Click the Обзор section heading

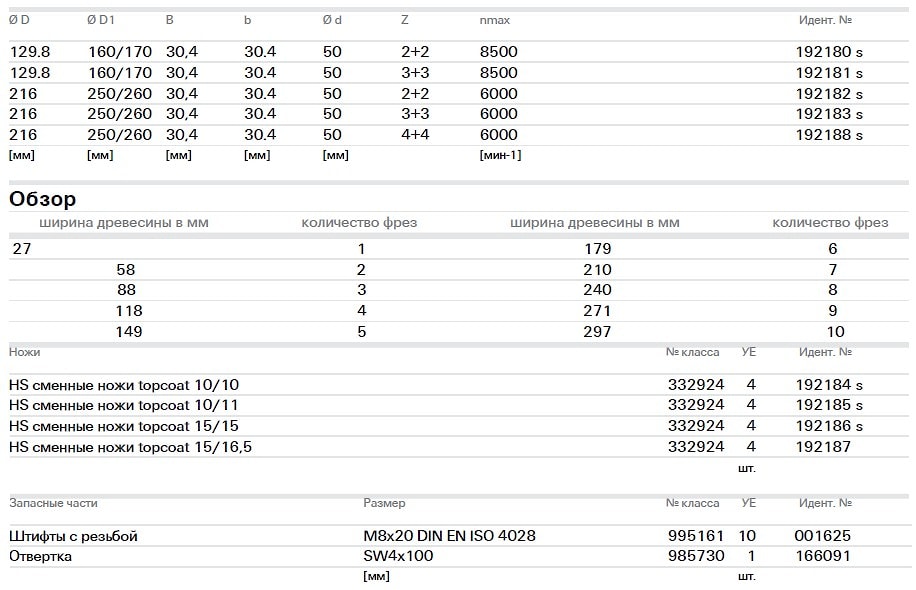pos(43,199)
